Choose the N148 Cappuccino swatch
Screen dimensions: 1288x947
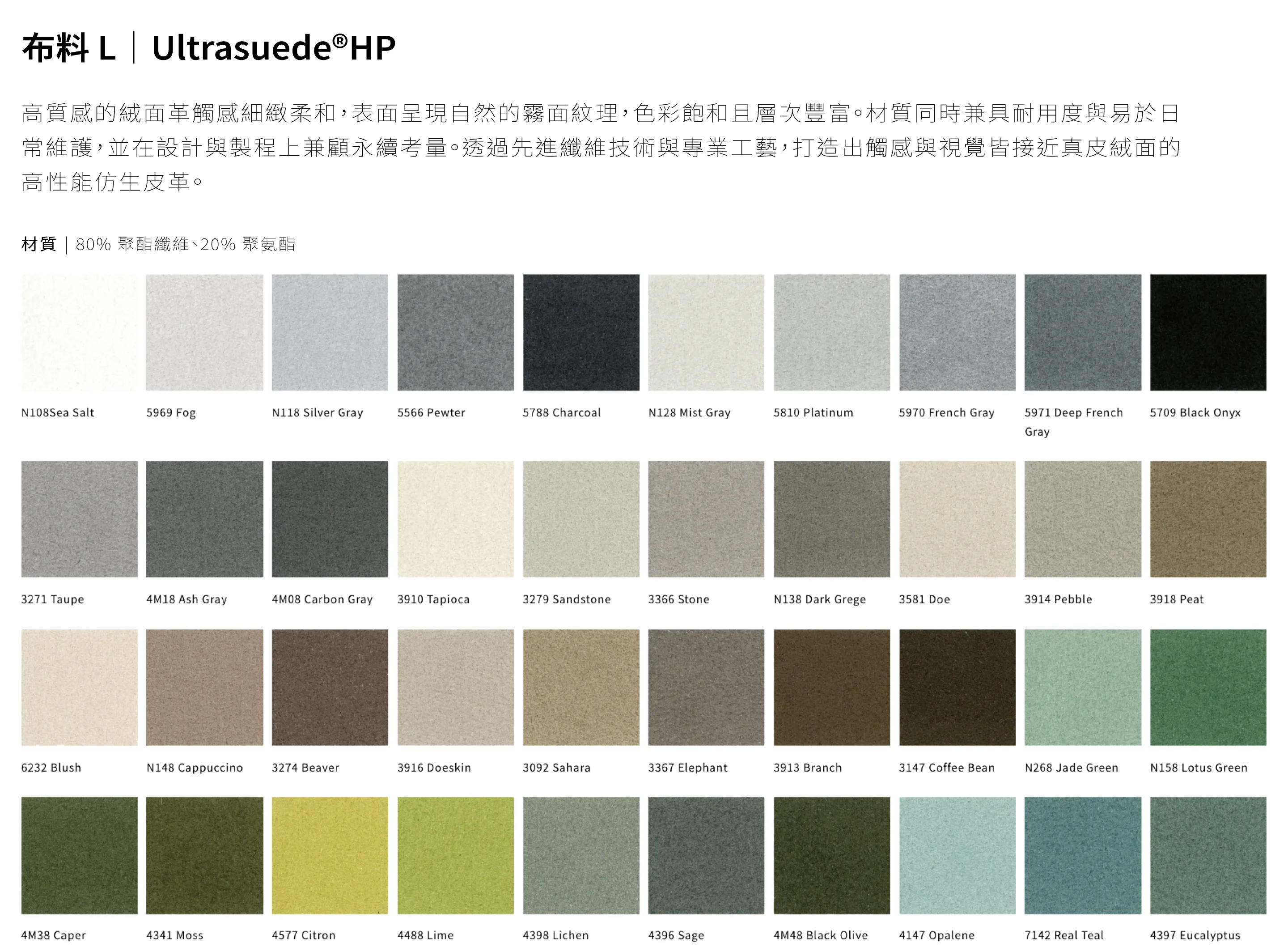coord(204,687)
